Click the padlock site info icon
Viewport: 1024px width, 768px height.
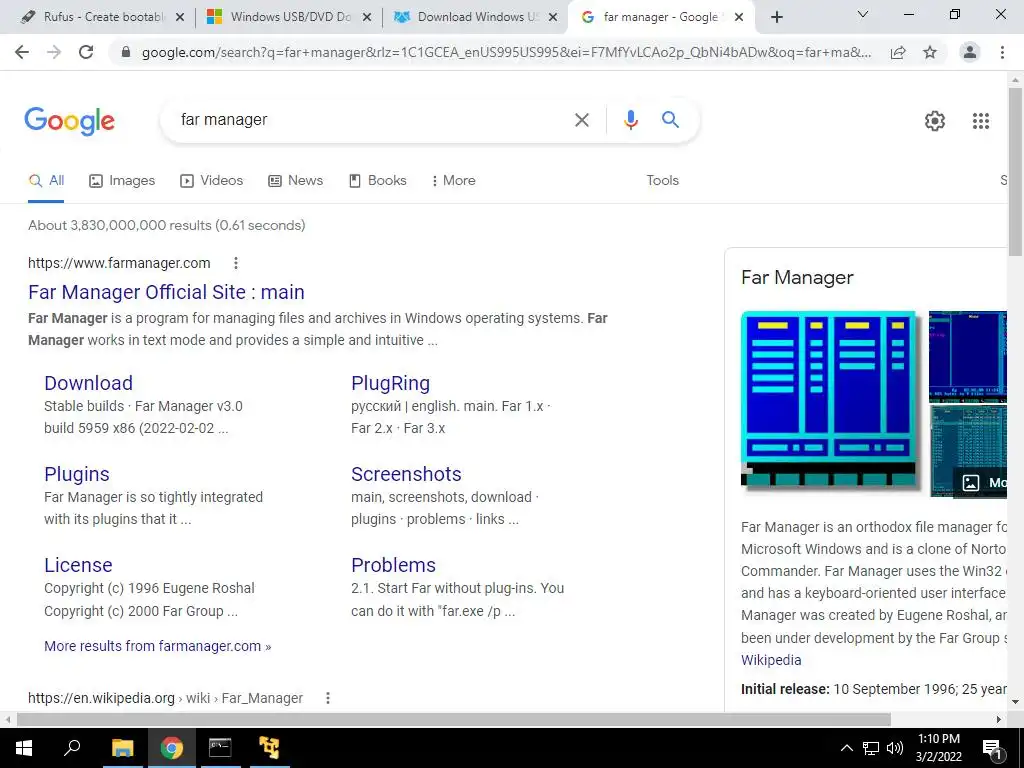tap(126, 52)
